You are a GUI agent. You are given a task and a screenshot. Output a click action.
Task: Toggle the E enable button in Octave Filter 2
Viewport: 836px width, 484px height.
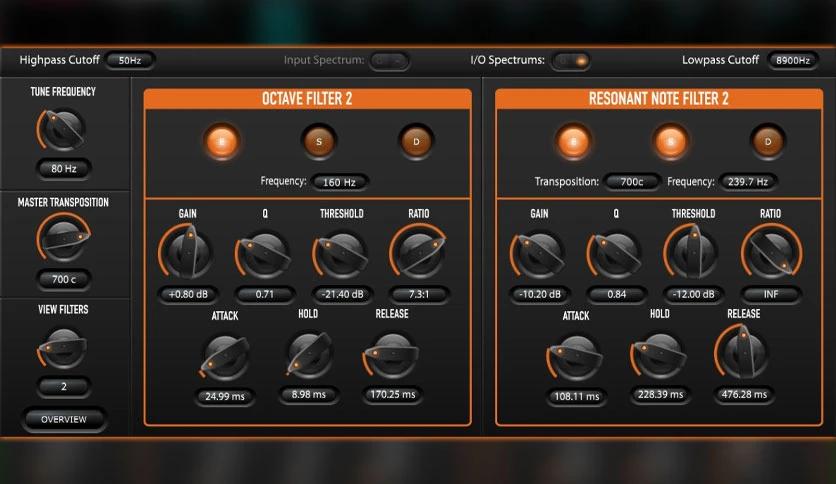tap(221, 142)
